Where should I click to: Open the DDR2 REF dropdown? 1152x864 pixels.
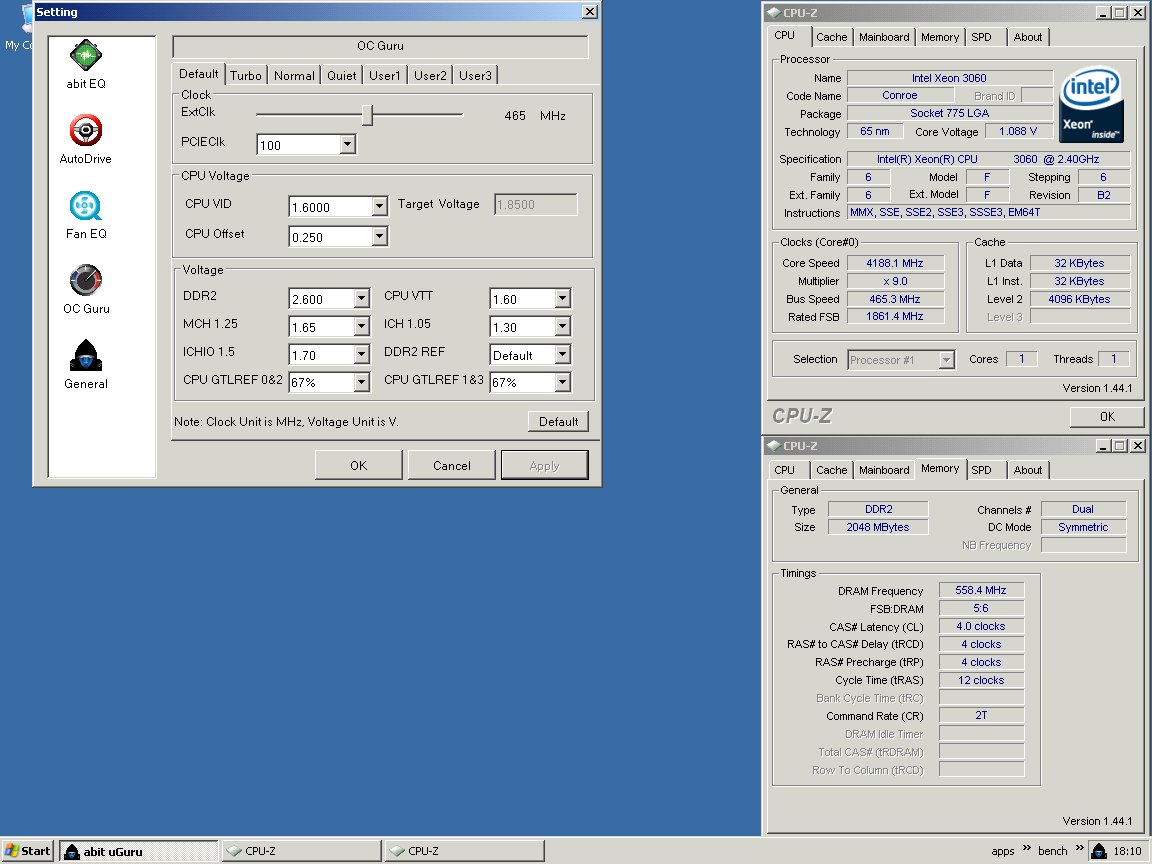(562, 354)
